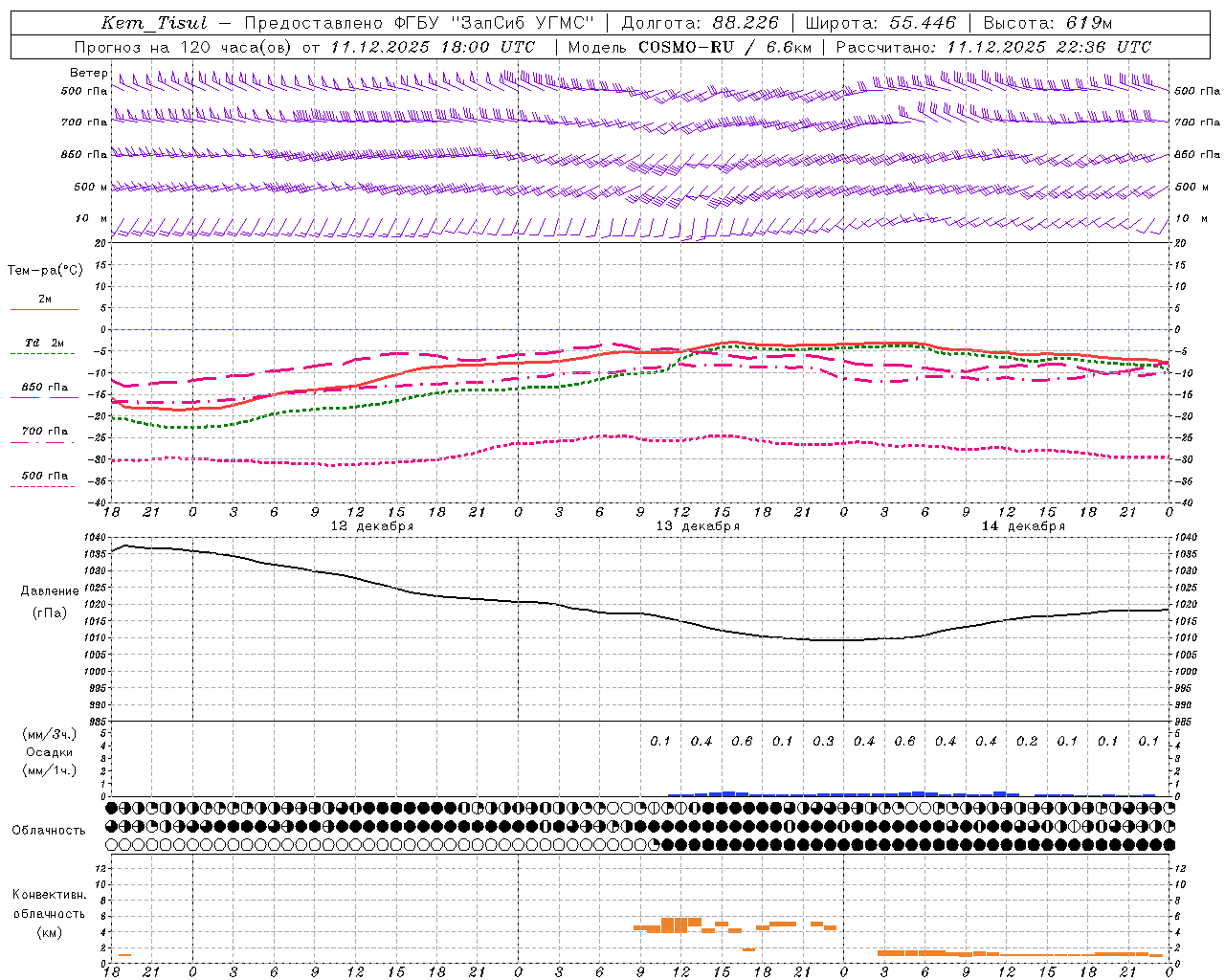Click the "Ветер" wind panel heading
1225x980 pixels.
tap(89, 73)
